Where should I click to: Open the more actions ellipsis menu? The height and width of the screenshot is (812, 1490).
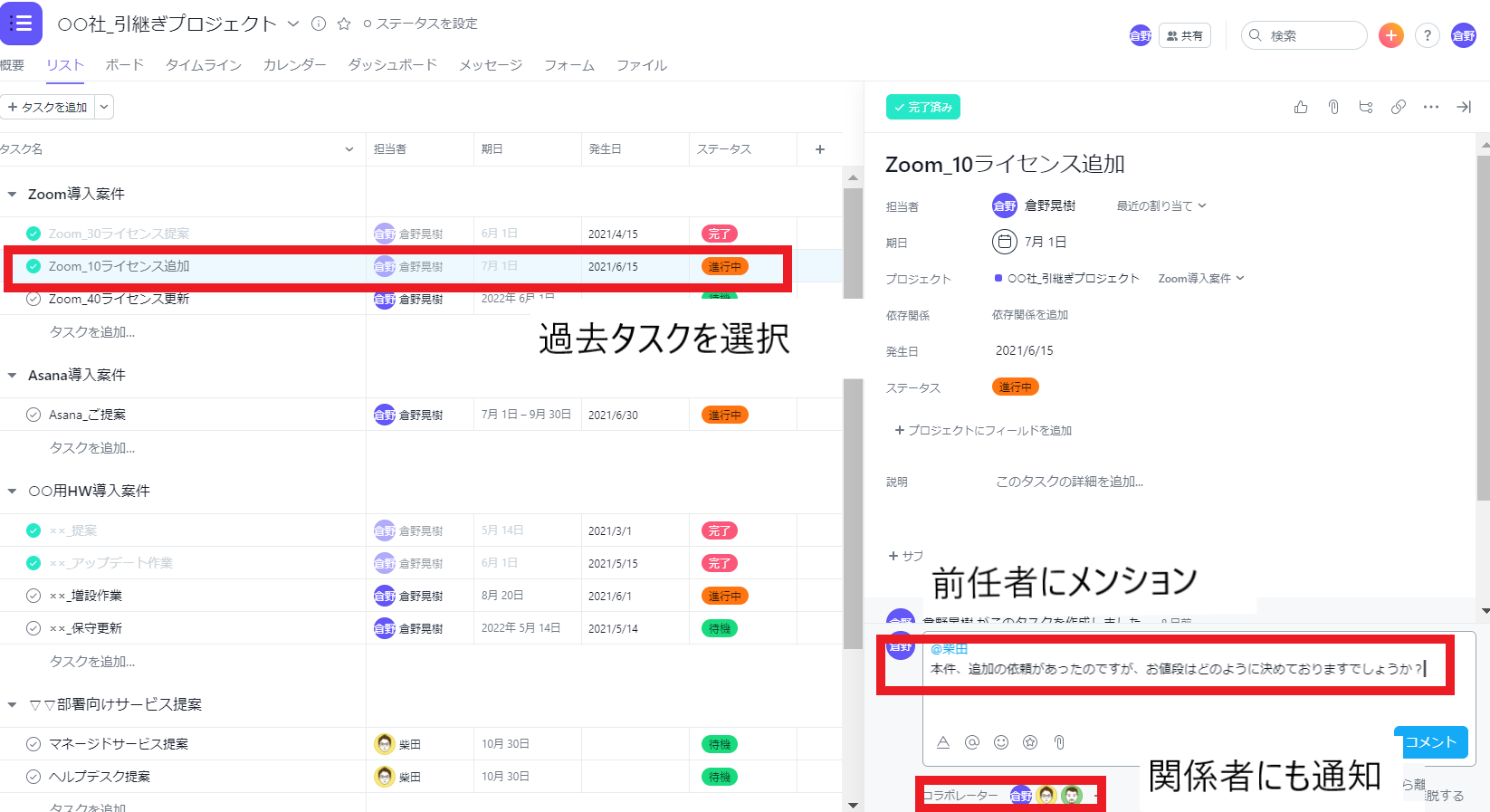1431,107
